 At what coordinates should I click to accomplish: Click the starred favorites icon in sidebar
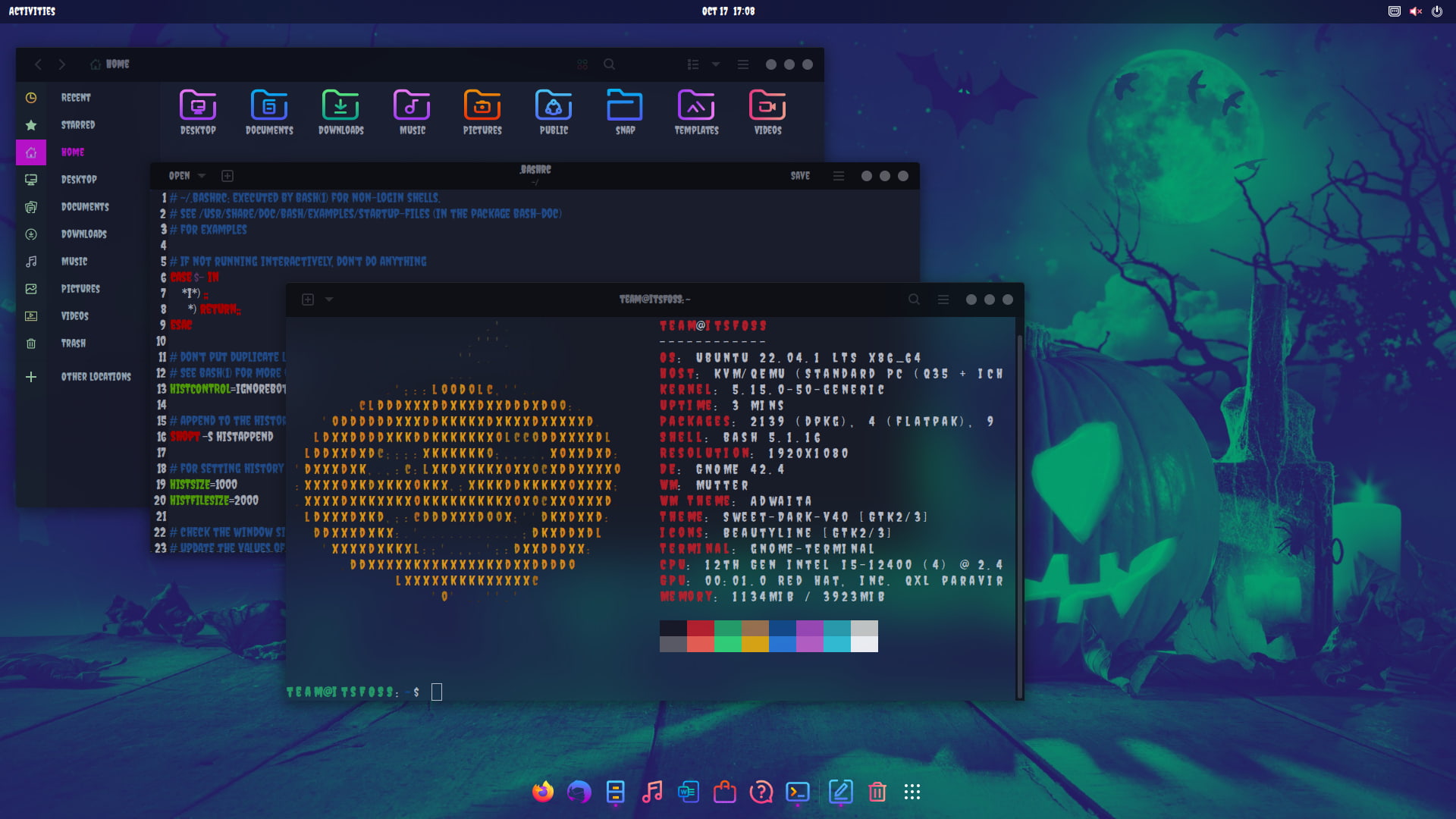(x=31, y=125)
